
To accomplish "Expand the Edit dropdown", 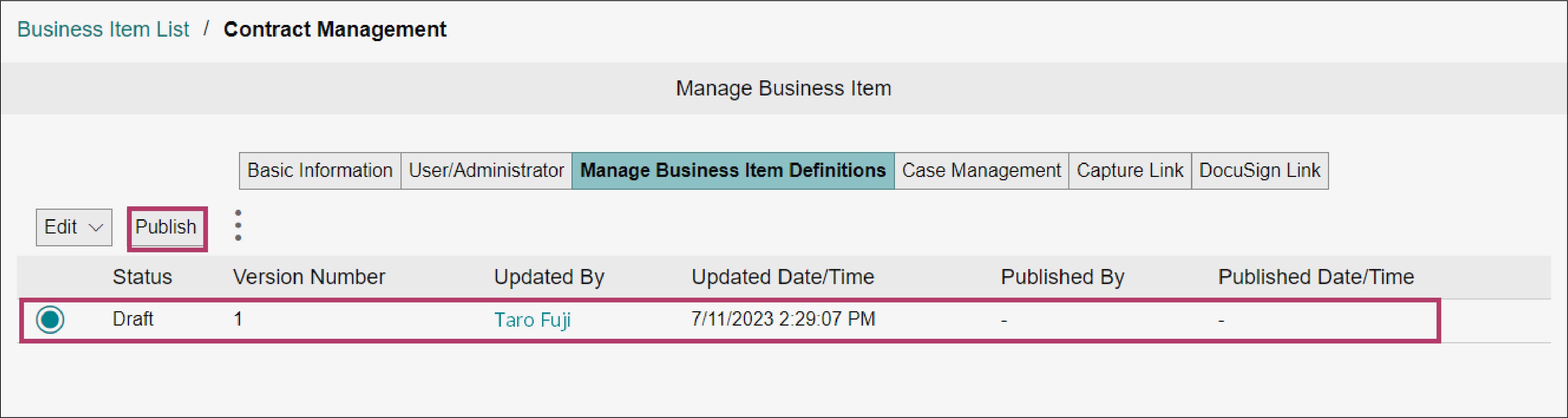I will coord(74,227).
